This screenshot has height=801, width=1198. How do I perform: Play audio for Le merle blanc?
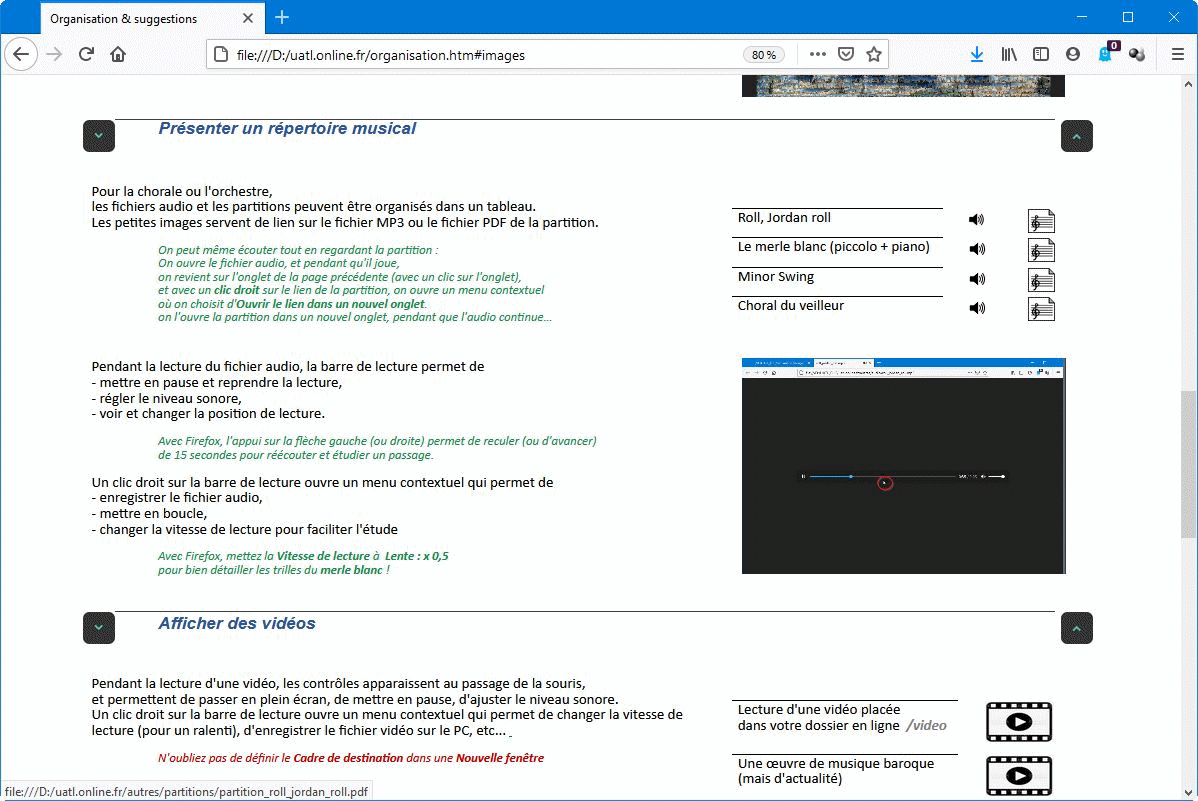pyautogui.click(x=976, y=249)
